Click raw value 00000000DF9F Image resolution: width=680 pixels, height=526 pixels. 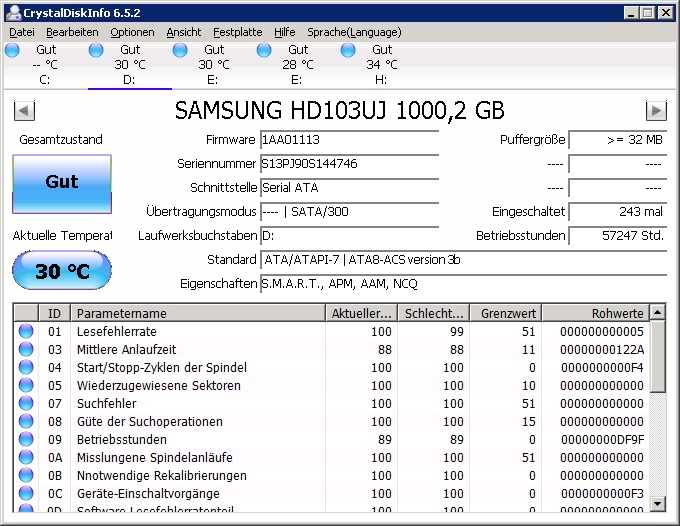pyautogui.click(x=602, y=440)
